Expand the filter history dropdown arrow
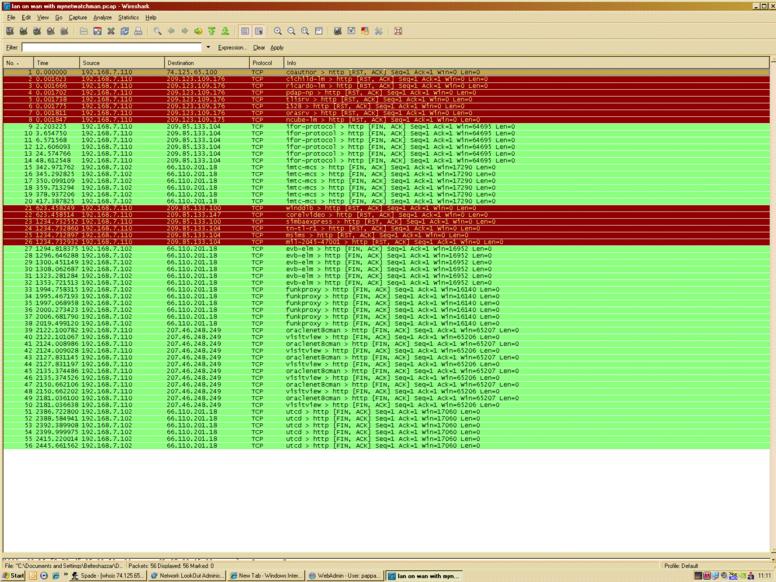 tap(208, 48)
